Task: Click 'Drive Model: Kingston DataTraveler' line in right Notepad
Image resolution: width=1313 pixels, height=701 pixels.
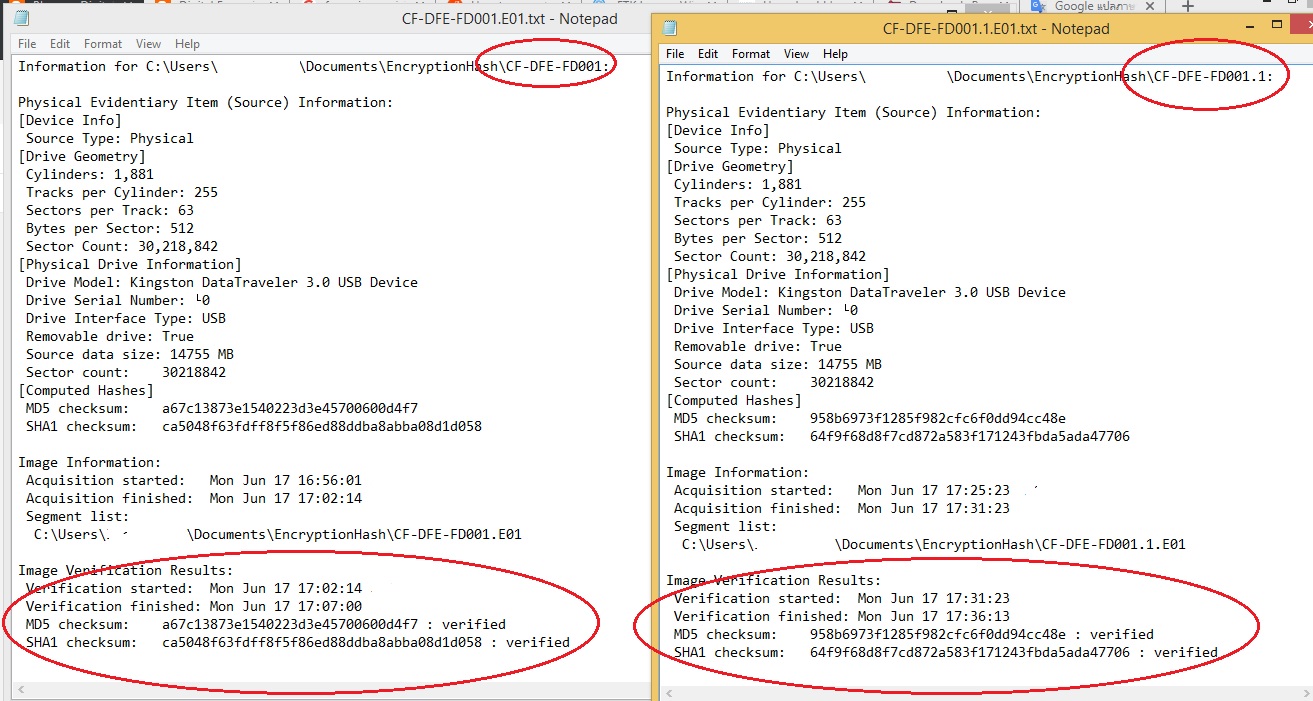Action: point(870,292)
